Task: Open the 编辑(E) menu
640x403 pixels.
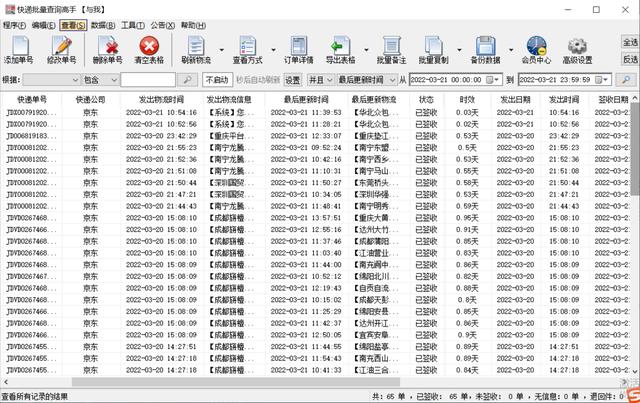Action: [x=44, y=25]
